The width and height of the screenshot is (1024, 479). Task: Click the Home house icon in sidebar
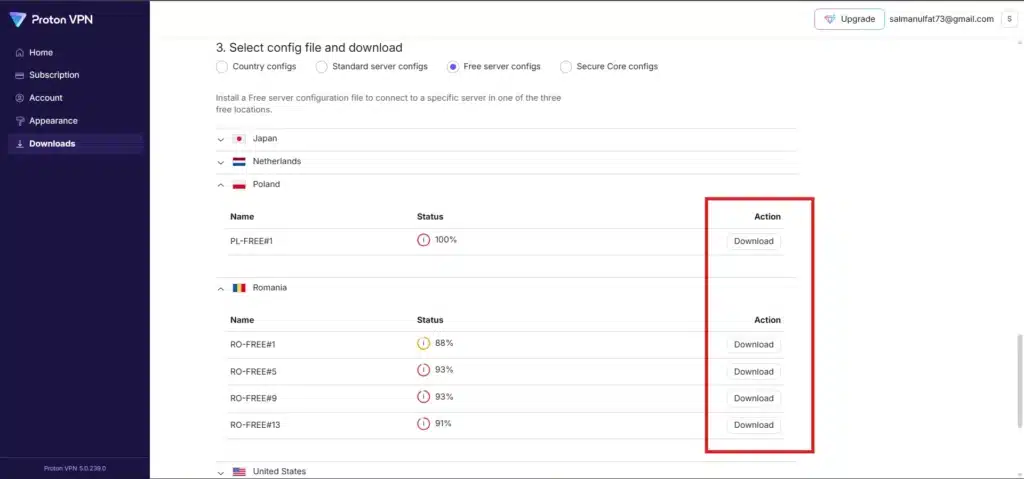coord(20,53)
